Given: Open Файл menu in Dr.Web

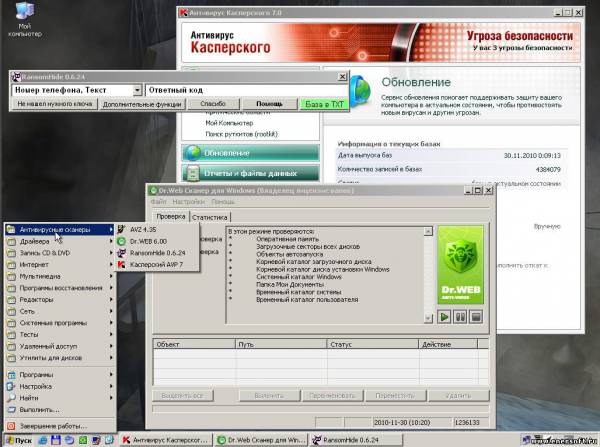Looking at the screenshot, I should click(158, 201).
